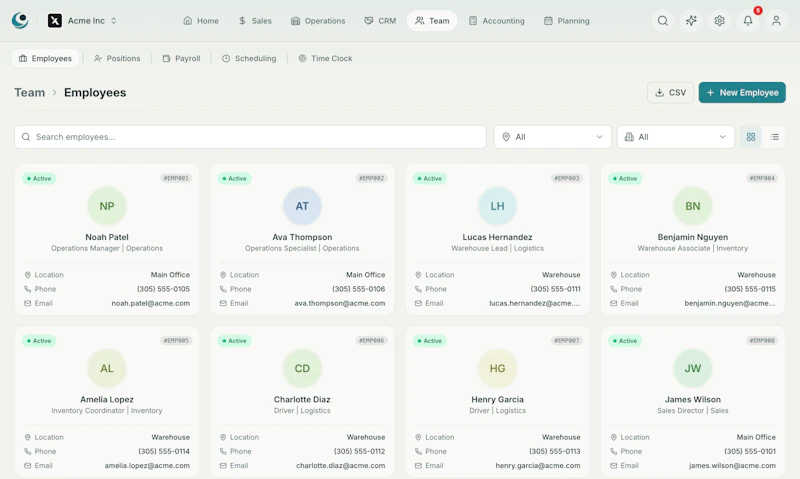
Task: Switch to list view
Action: [774, 137]
